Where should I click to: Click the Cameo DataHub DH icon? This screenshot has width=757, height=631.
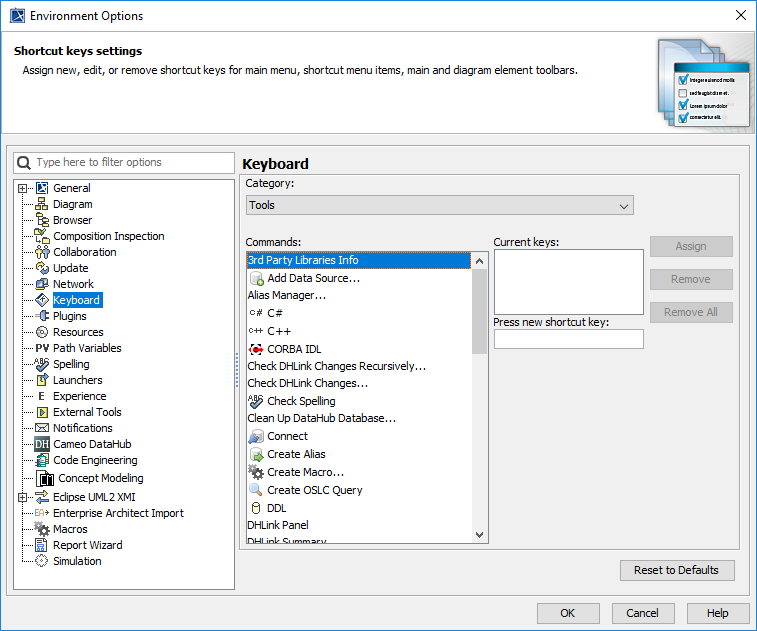click(x=42, y=444)
